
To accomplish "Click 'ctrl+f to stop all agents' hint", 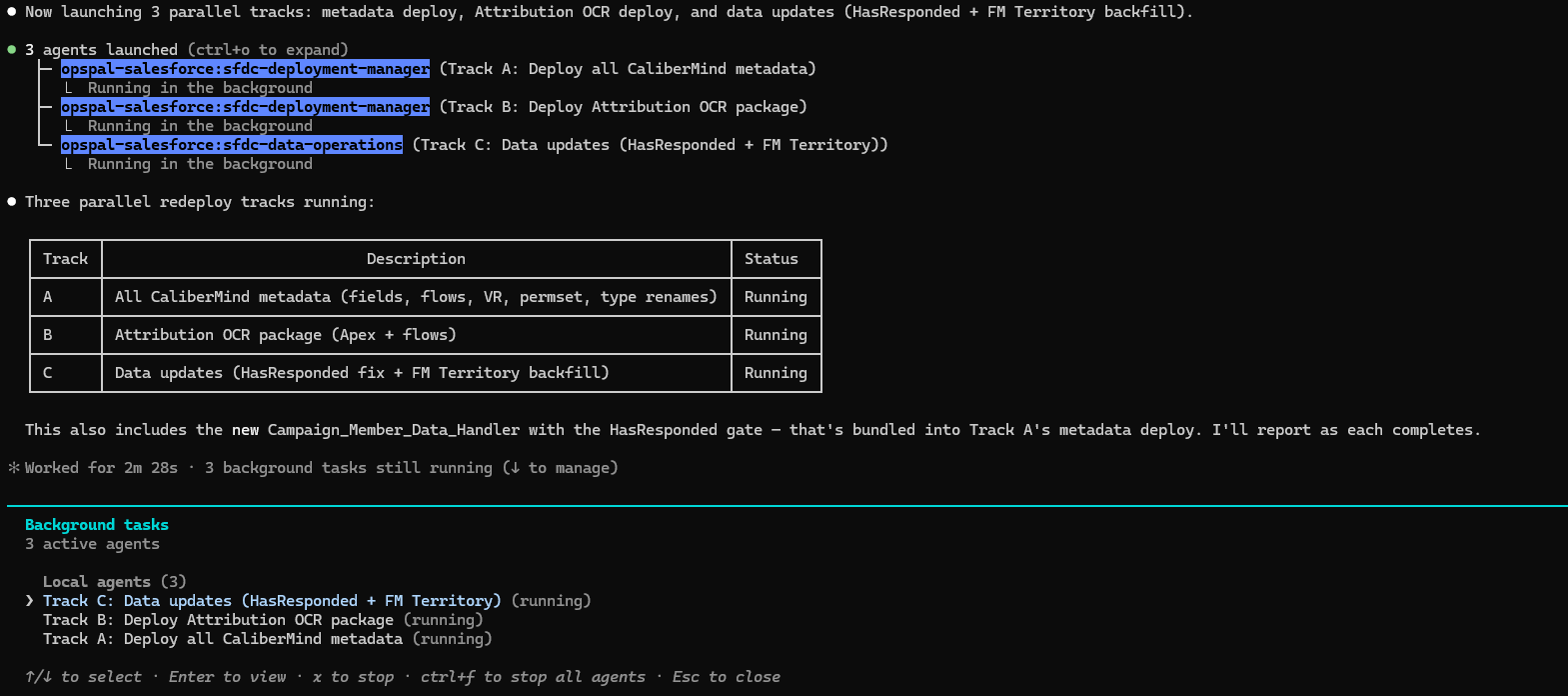I will click(533, 677).
